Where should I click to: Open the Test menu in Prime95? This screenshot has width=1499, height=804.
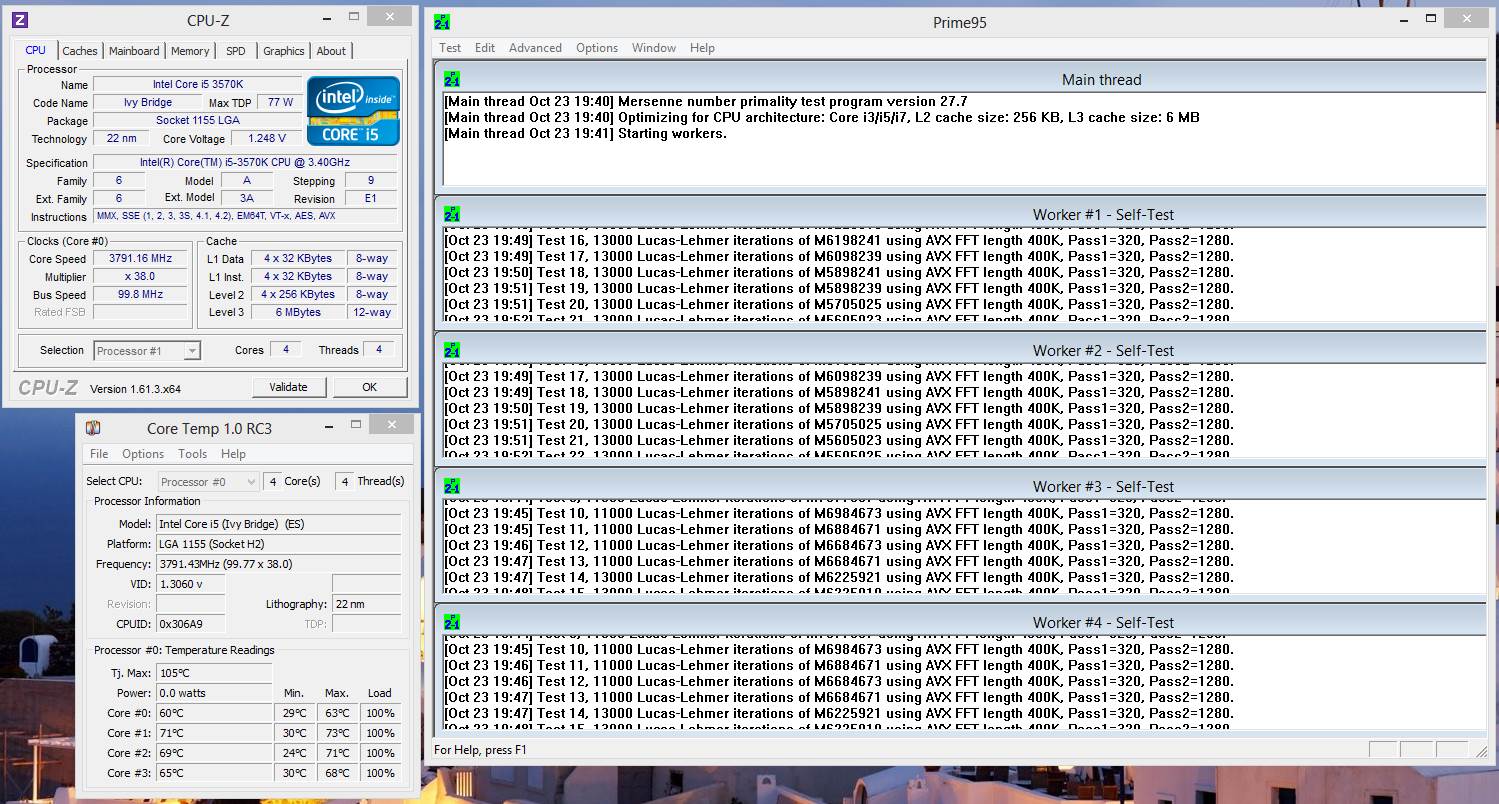450,48
